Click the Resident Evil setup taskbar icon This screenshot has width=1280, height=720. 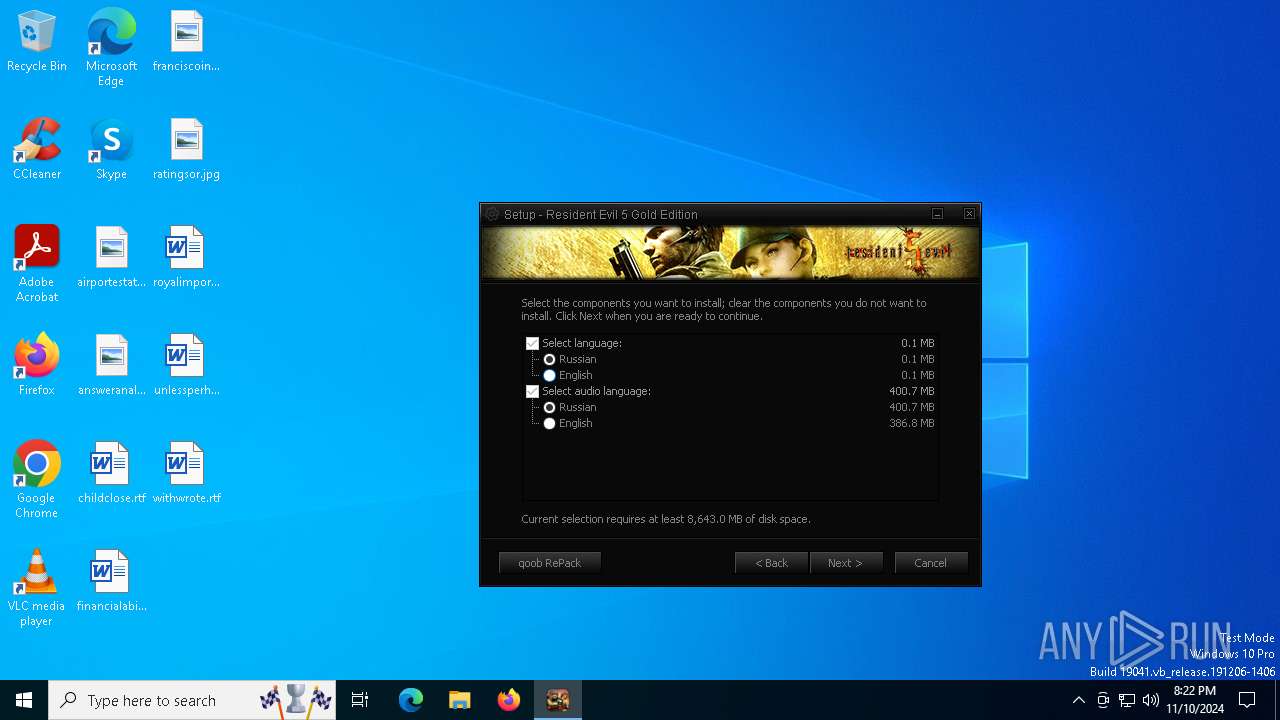coord(558,700)
